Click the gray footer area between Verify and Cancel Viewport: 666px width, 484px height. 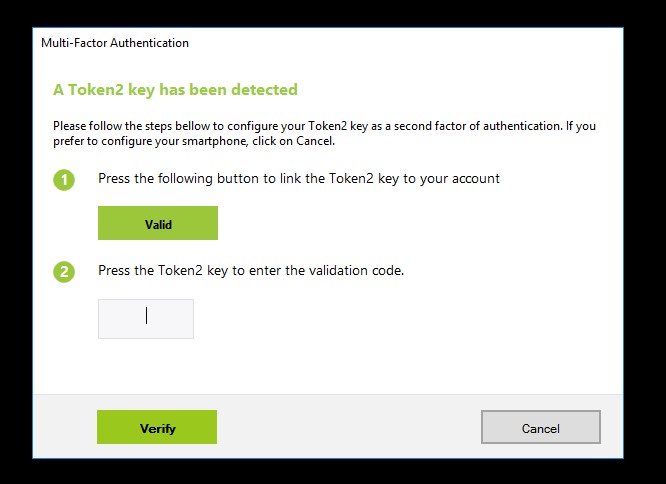tap(348, 428)
